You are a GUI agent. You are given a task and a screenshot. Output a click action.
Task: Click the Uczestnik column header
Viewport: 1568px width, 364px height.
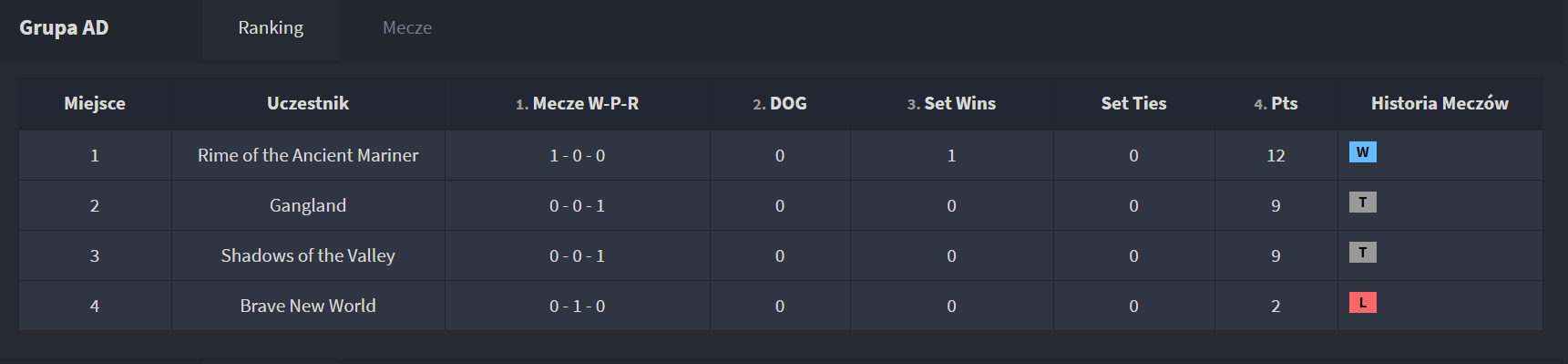tap(308, 103)
